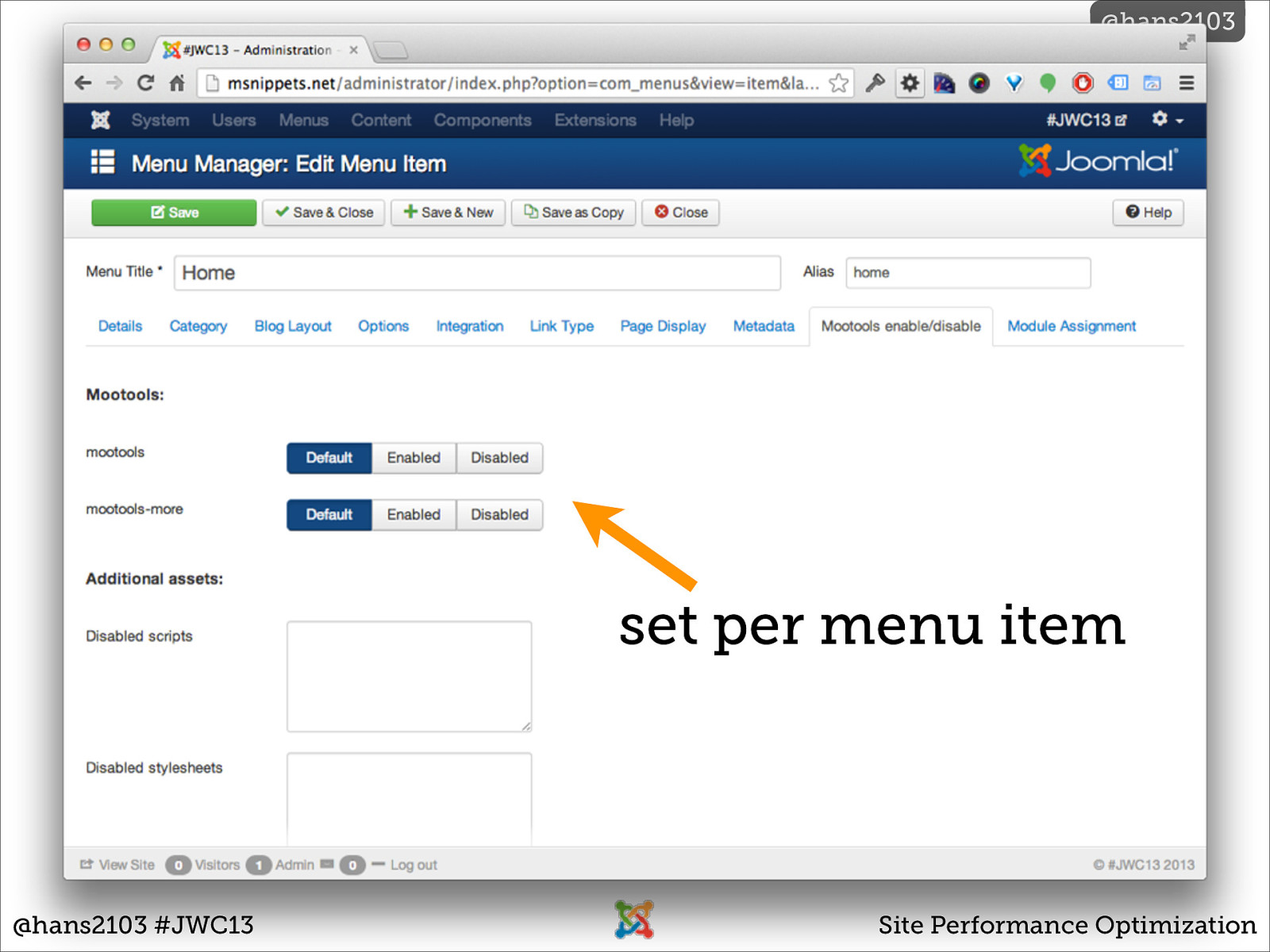The height and width of the screenshot is (952, 1270).
Task: Open a new browser tab
Action: pos(391,51)
